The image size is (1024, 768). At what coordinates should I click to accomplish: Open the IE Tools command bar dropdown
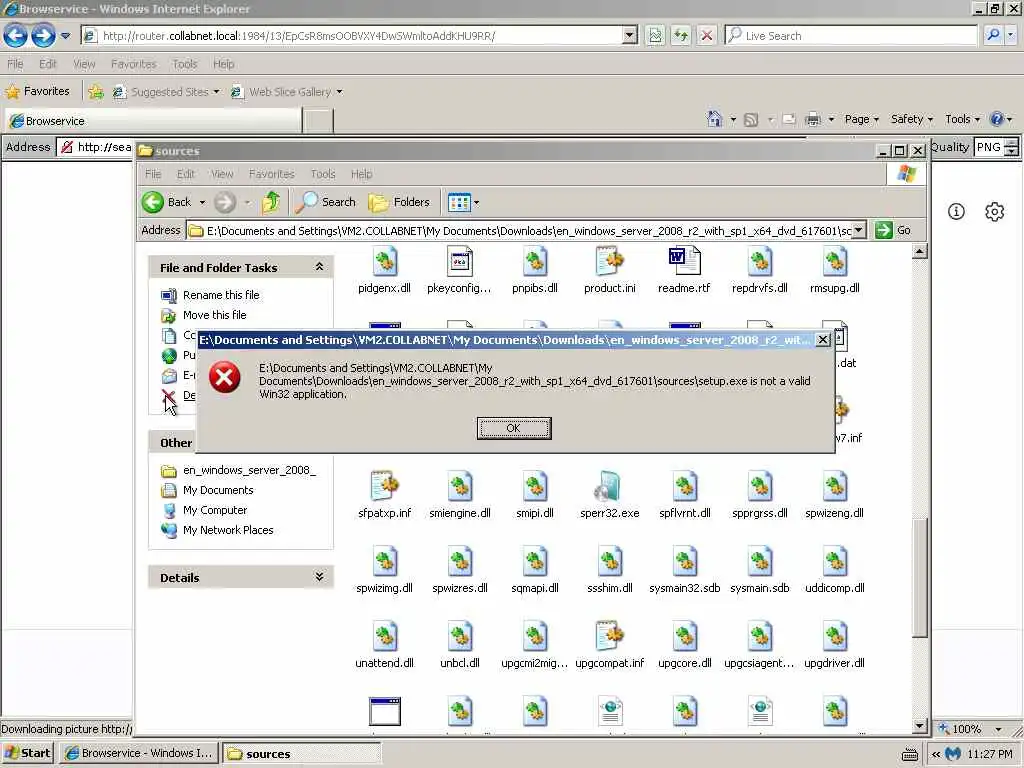[963, 119]
